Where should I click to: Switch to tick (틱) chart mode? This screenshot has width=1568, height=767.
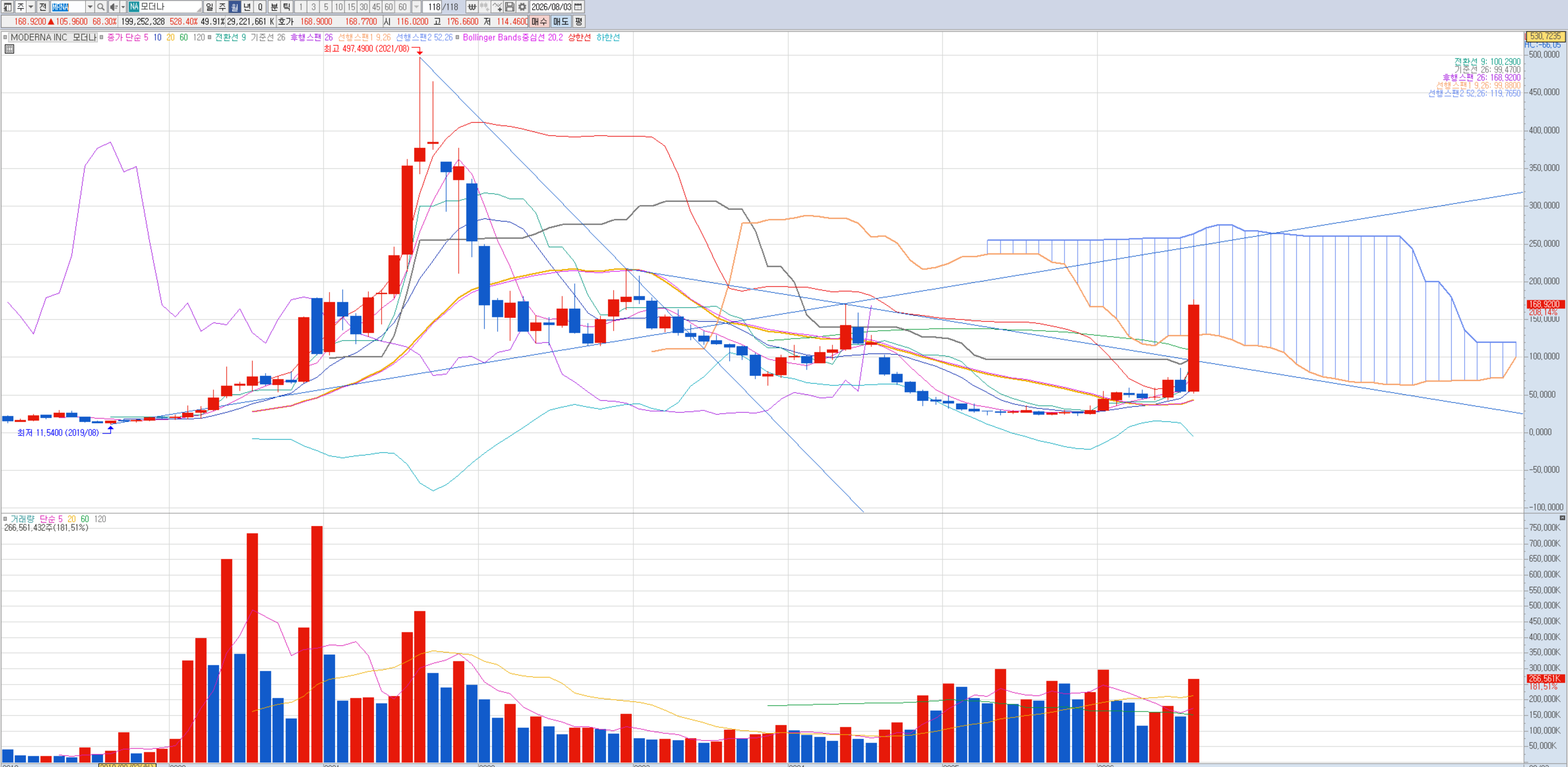point(287,7)
